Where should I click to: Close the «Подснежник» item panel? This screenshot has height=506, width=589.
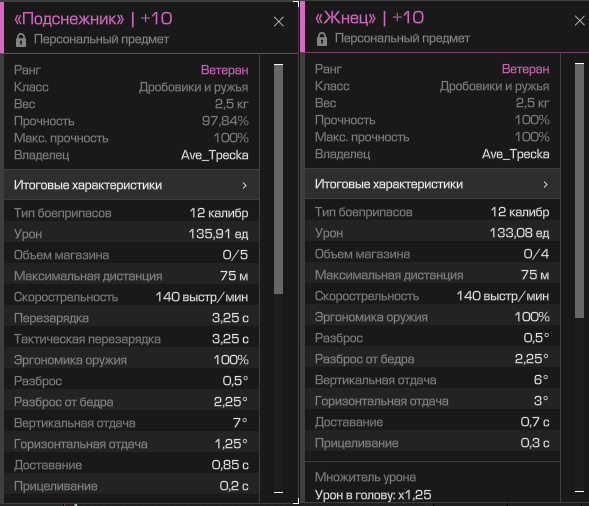[x=279, y=22]
